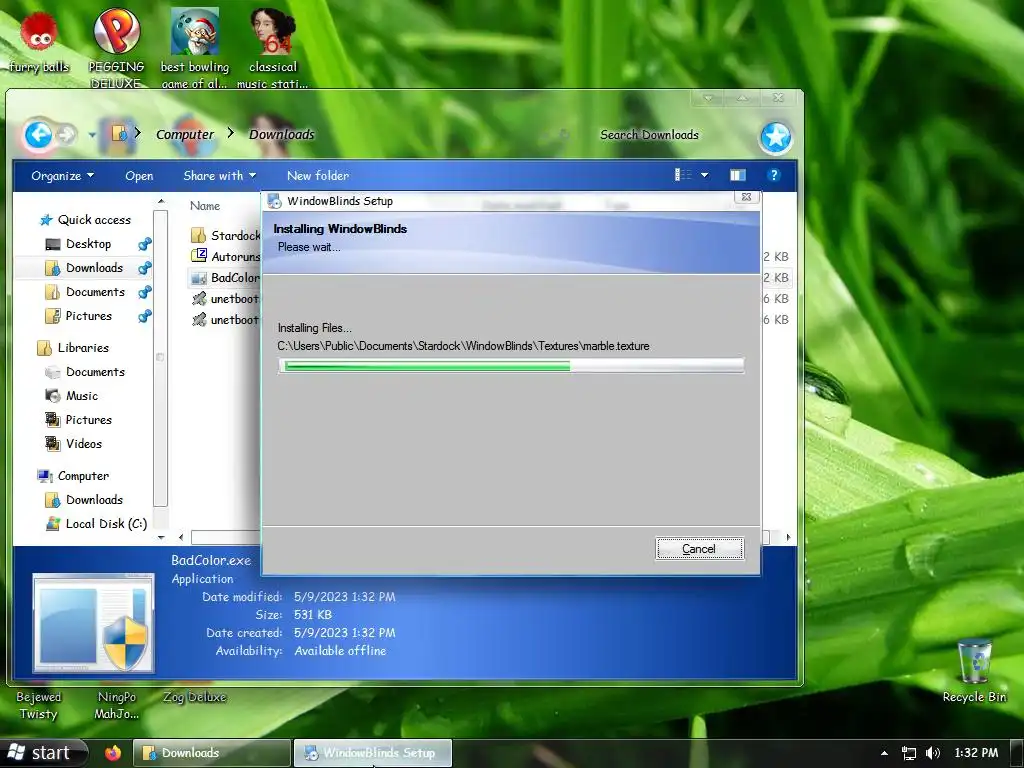Image resolution: width=1024 pixels, height=768 pixels.
Task: Open Zog Deluxe desktop shortcut
Action: [194, 697]
